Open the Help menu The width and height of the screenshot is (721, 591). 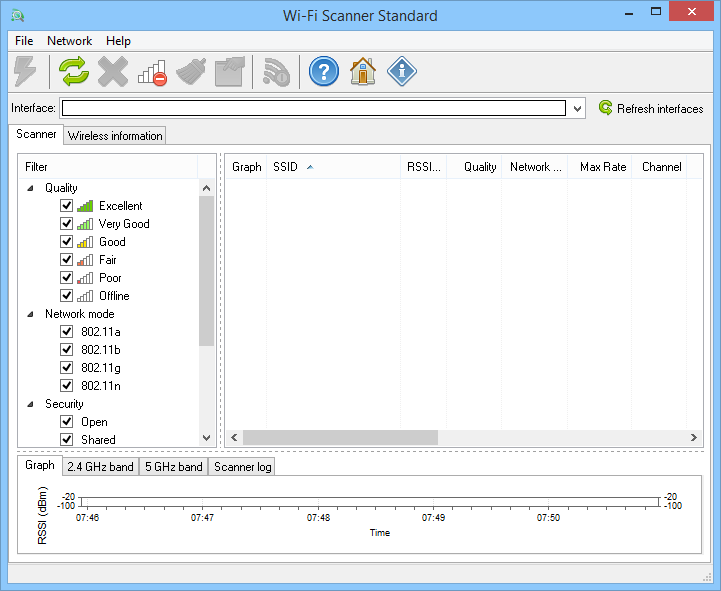118,41
